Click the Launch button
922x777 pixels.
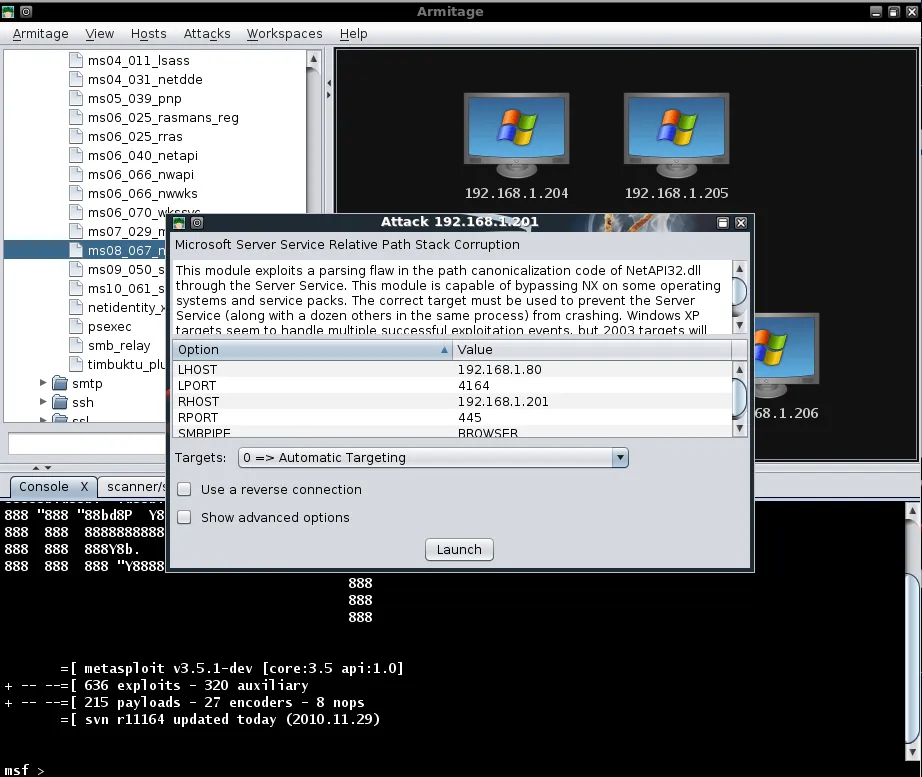(x=459, y=549)
